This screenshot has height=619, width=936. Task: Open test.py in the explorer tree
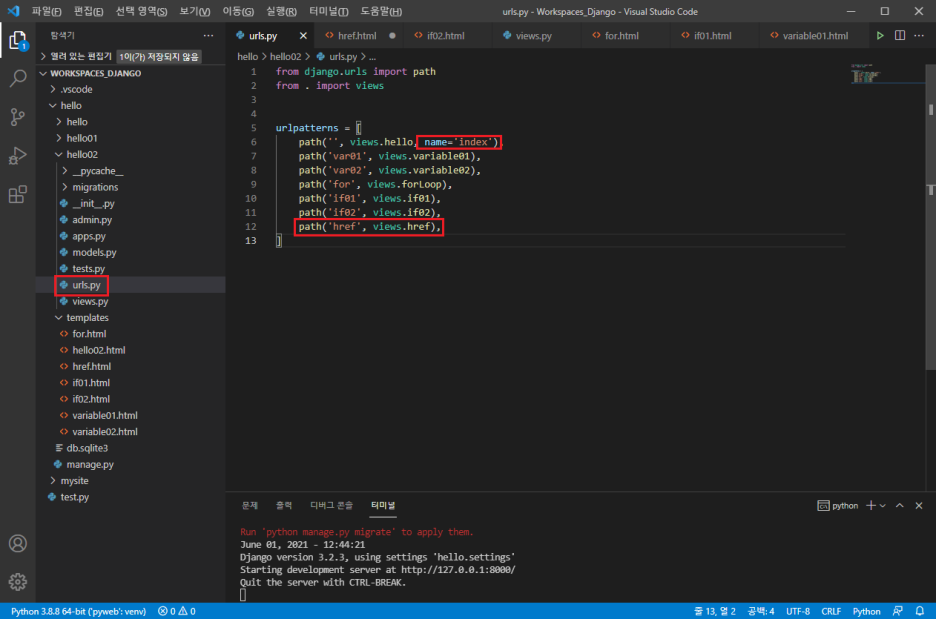click(75, 497)
